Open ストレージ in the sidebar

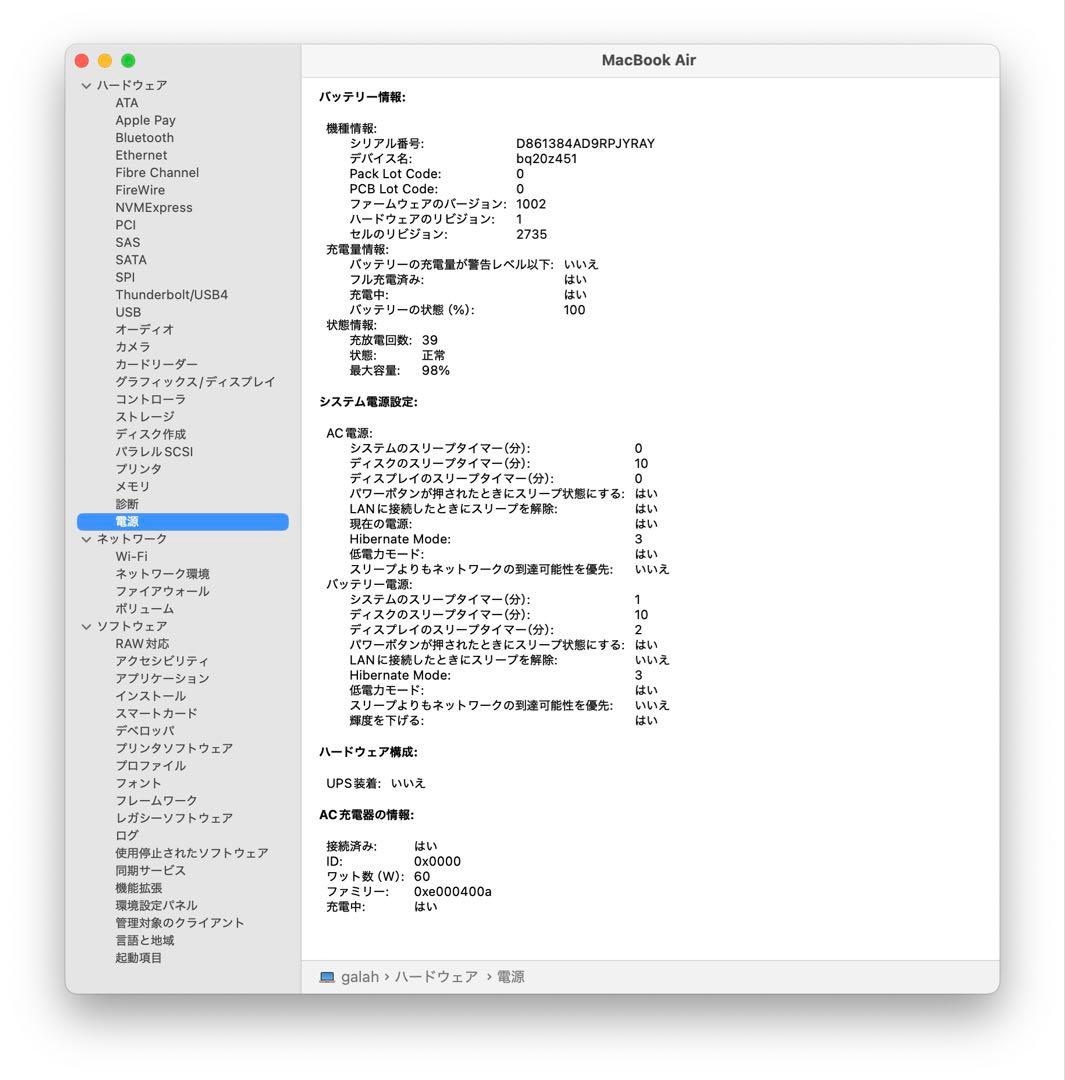click(145, 417)
